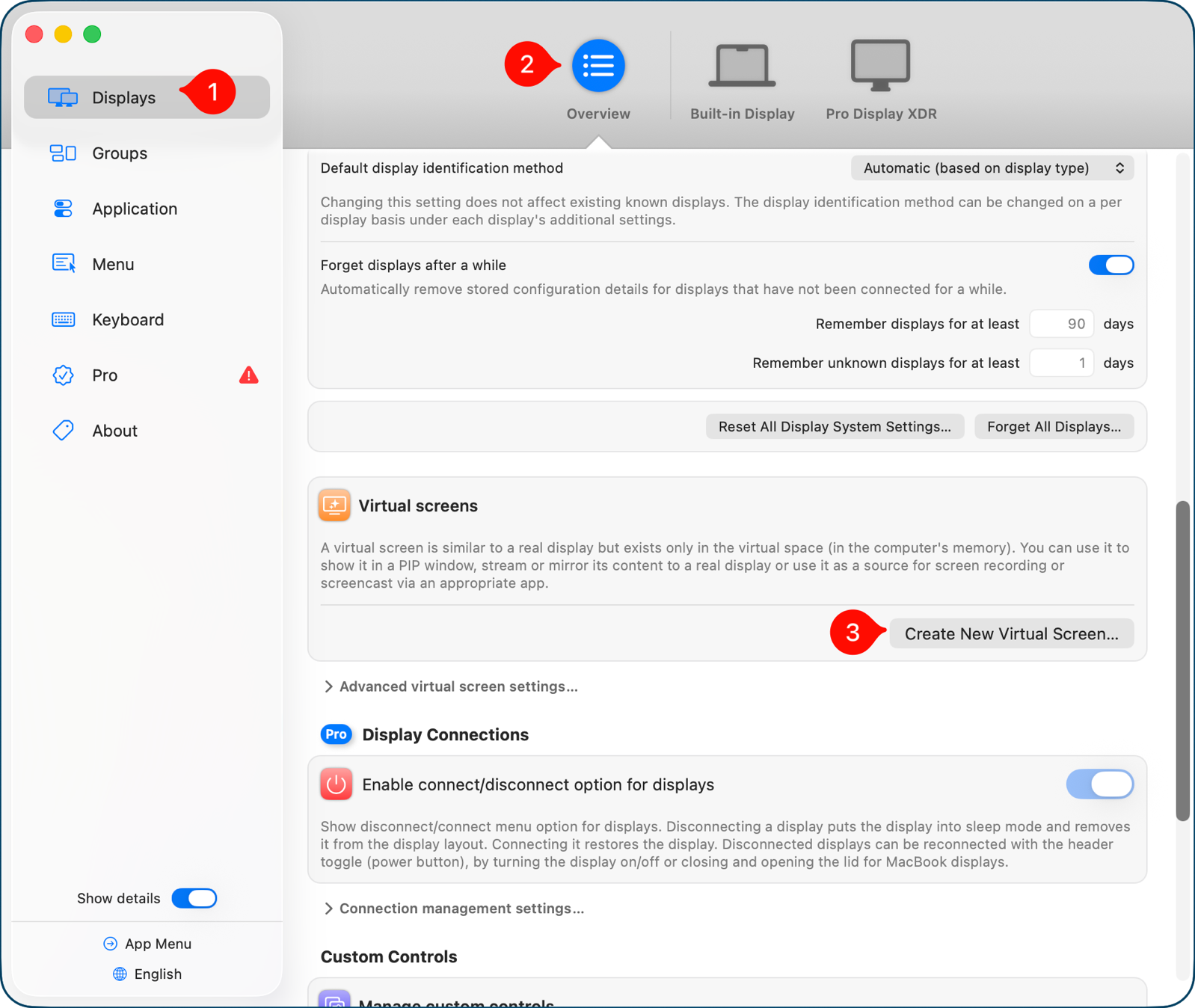
Task: Click the Virtual screens heading
Action: coord(418,505)
